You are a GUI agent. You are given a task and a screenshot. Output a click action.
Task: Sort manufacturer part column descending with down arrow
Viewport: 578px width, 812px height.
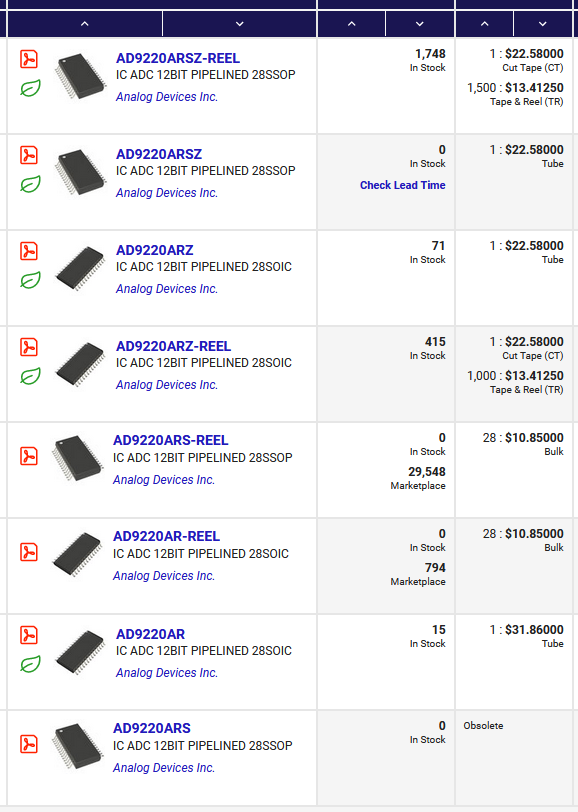coord(239,24)
